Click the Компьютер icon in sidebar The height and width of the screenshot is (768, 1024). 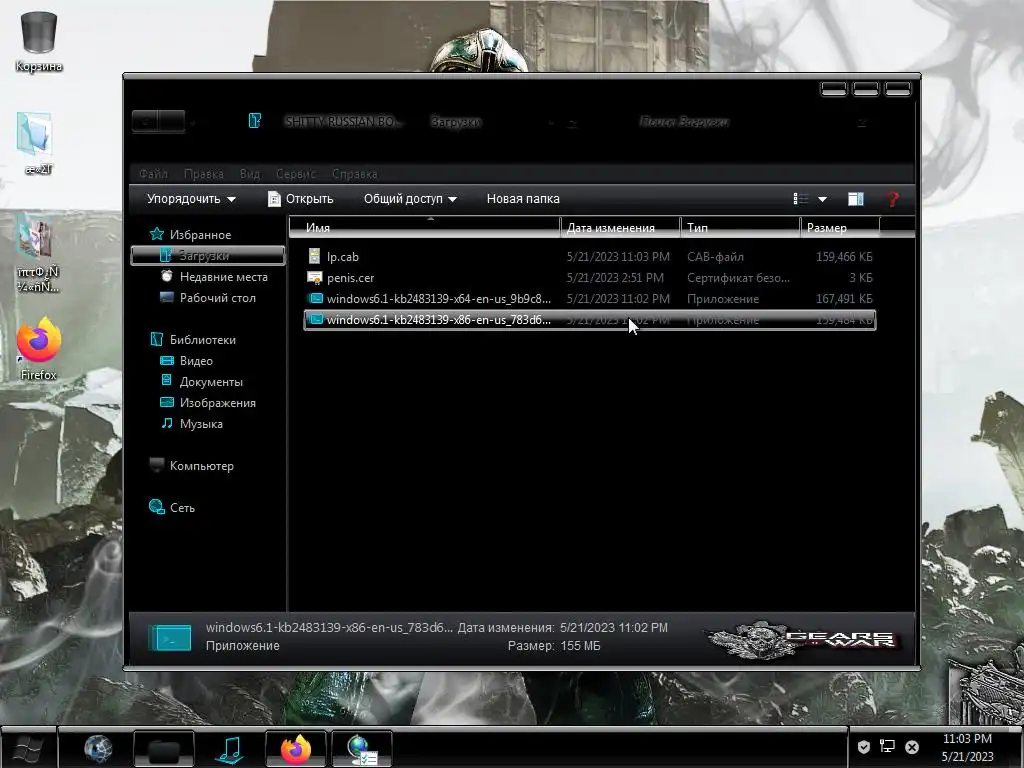[157, 465]
